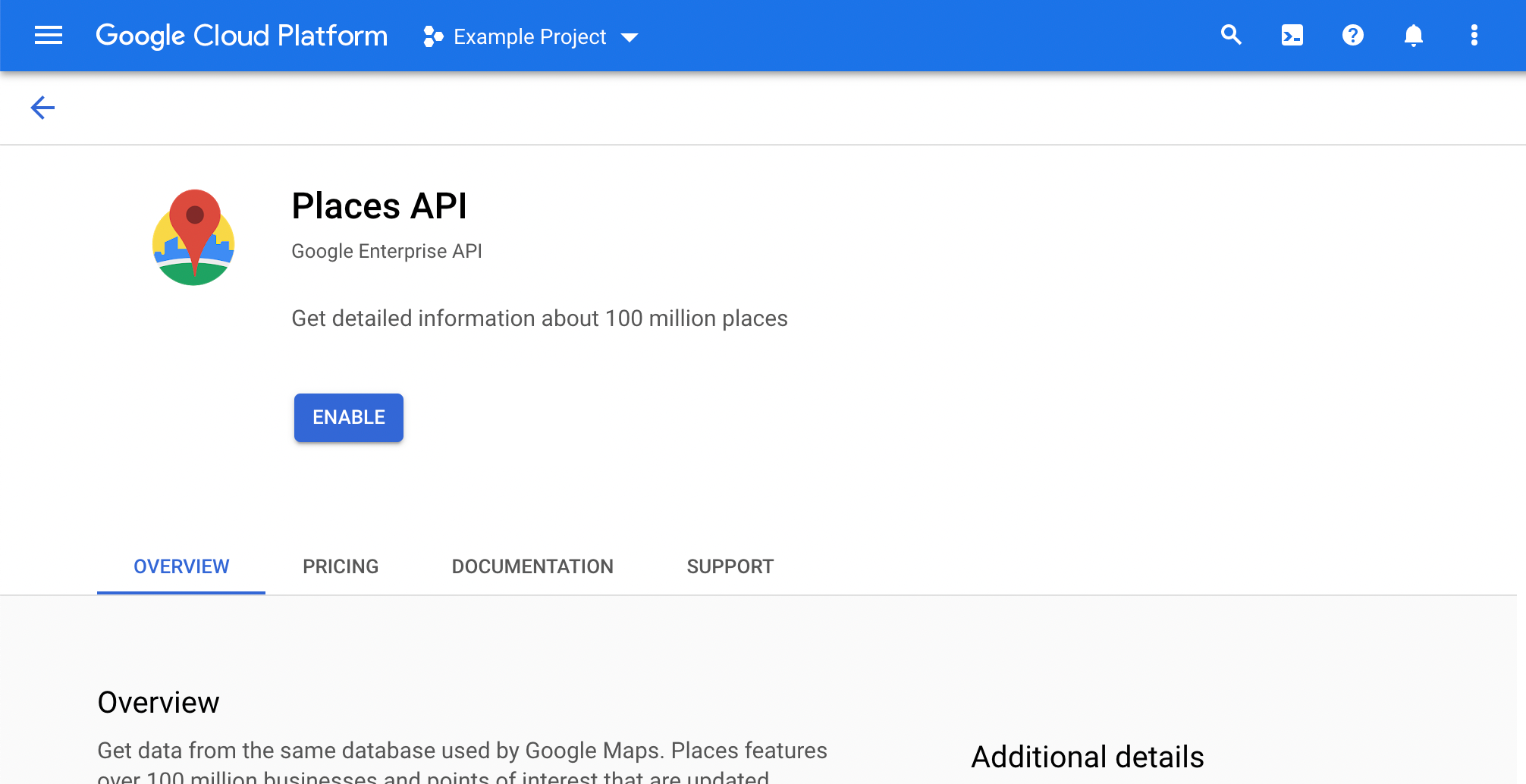Open the help question mark icon
The height and width of the screenshot is (784, 1526).
[1352, 35]
